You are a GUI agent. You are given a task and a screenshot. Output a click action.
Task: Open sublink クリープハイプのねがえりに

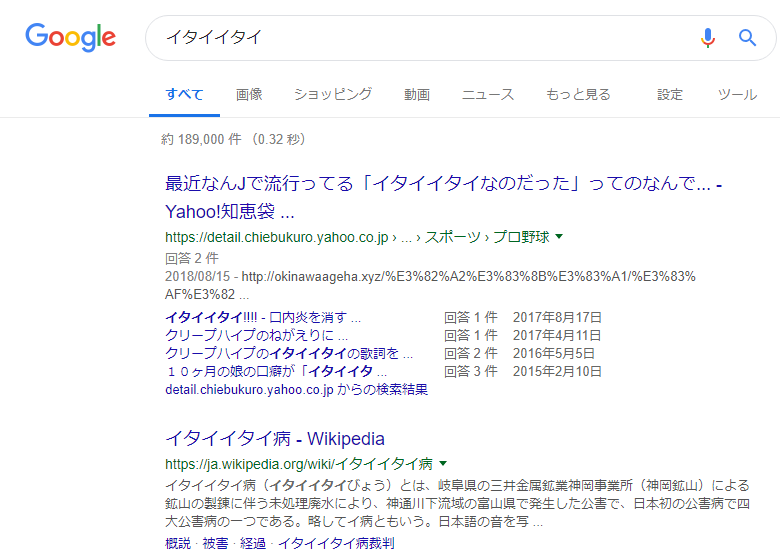tap(257, 335)
